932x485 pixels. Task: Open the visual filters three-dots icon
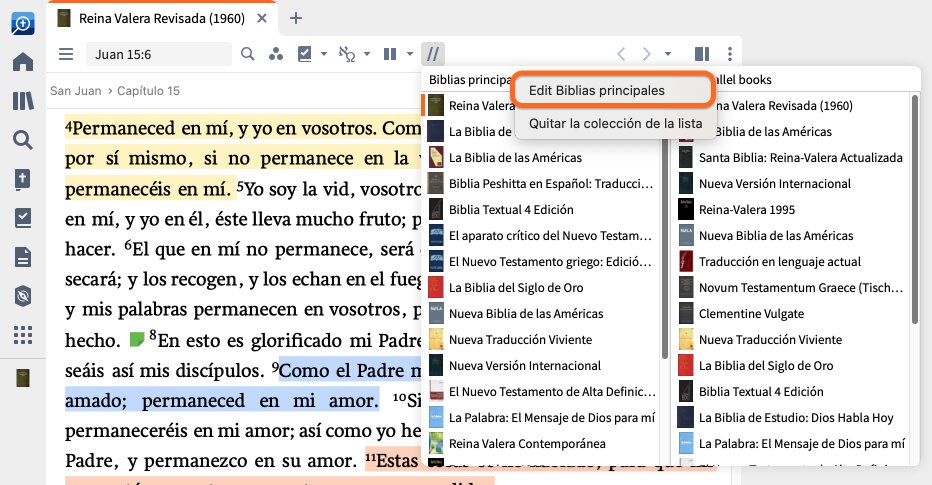pyautogui.click(x=275, y=54)
